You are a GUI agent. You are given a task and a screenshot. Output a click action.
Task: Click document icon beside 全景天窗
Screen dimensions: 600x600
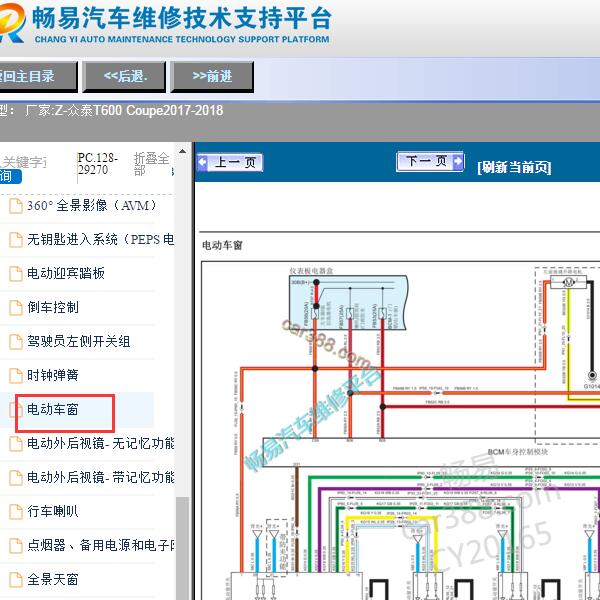pos(16,579)
